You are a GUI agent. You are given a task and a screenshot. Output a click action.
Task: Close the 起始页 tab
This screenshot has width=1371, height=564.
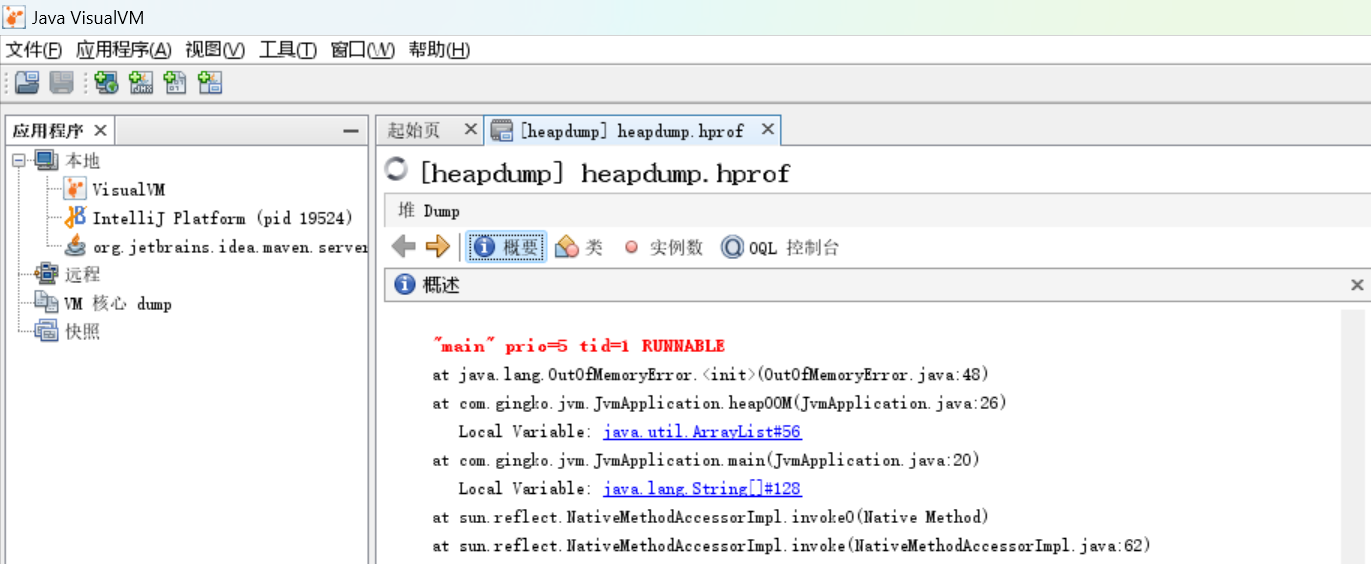(471, 130)
